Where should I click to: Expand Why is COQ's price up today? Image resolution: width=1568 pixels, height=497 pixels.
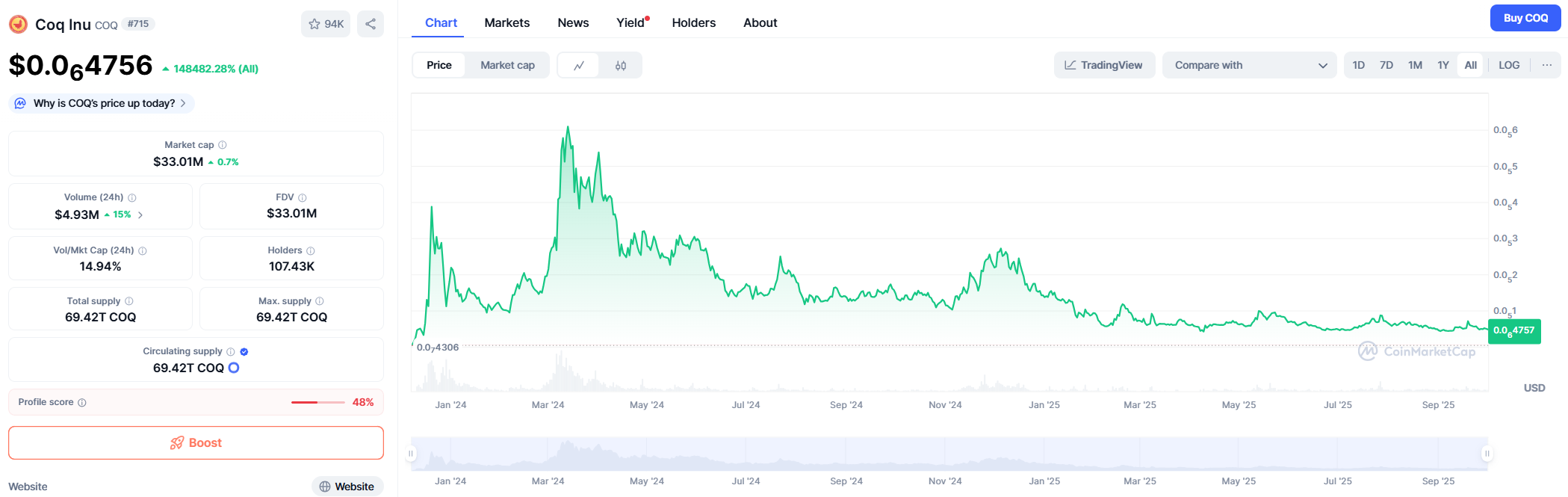[x=103, y=104]
